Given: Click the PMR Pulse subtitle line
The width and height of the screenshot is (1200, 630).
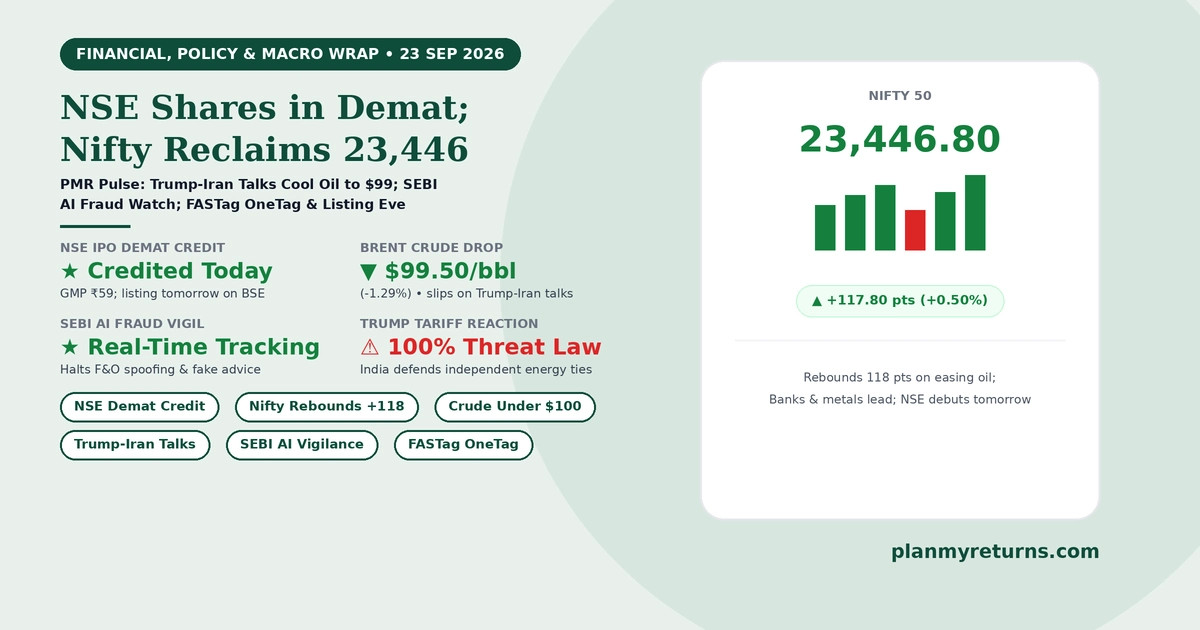Looking at the screenshot, I should (x=248, y=185).
